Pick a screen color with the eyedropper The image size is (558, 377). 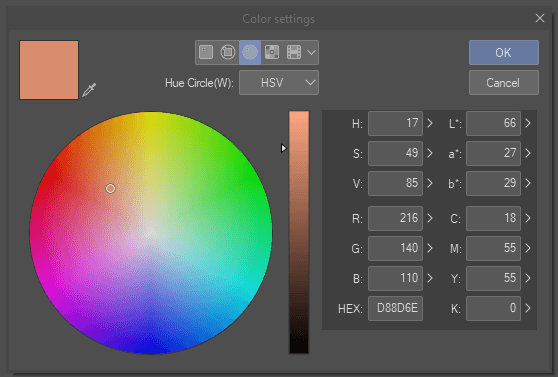pyautogui.click(x=89, y=90)
